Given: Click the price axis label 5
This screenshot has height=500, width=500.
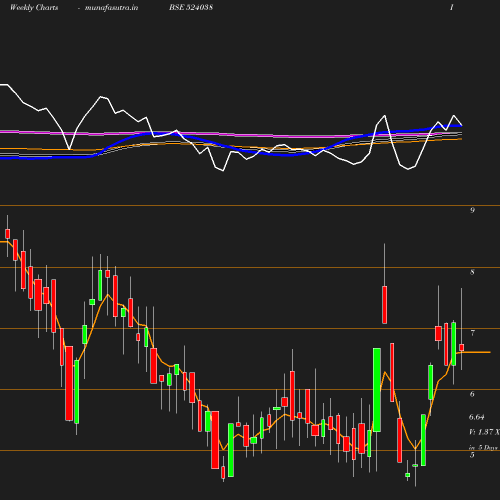Looking at the screenshot, I should pyautogui.click(x=472, y=455).
